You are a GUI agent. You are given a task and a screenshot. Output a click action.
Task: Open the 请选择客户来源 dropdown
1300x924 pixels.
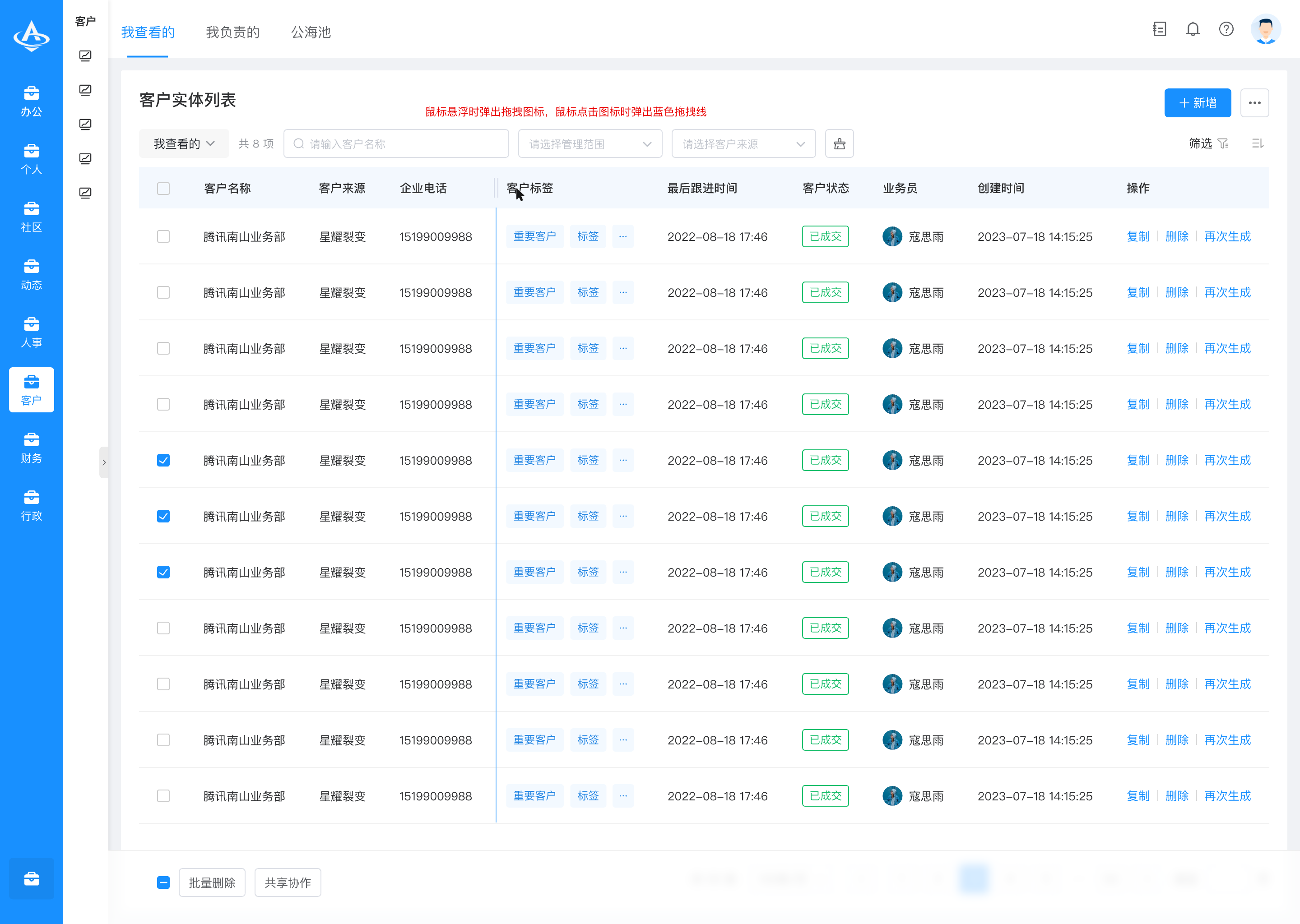click(x=743, y=144)
